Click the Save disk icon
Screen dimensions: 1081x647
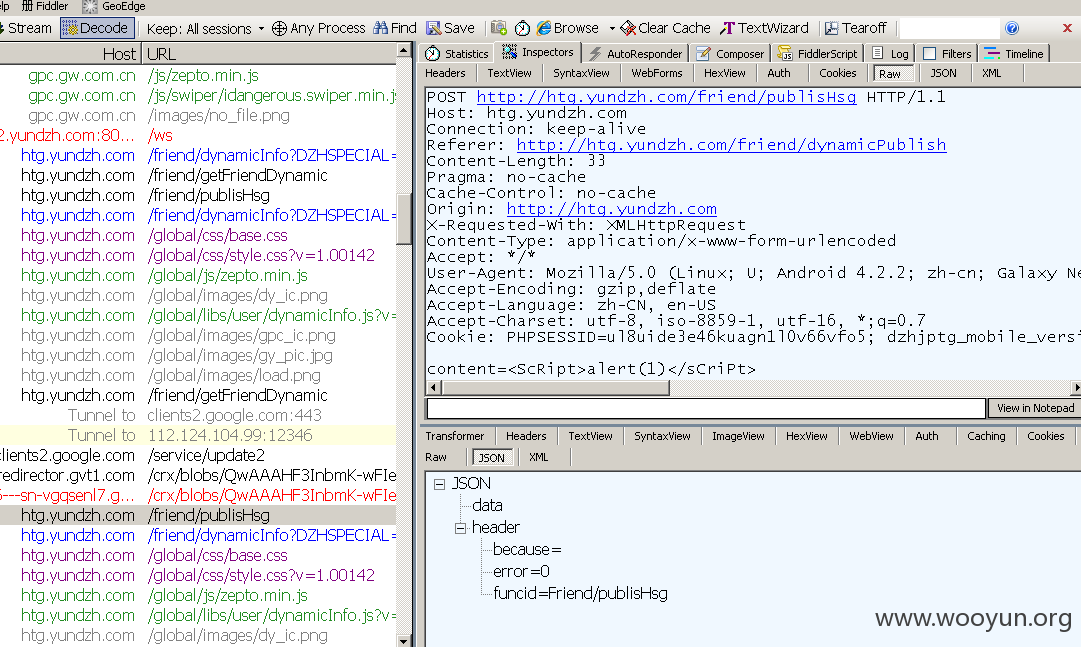tap(433, 28)
